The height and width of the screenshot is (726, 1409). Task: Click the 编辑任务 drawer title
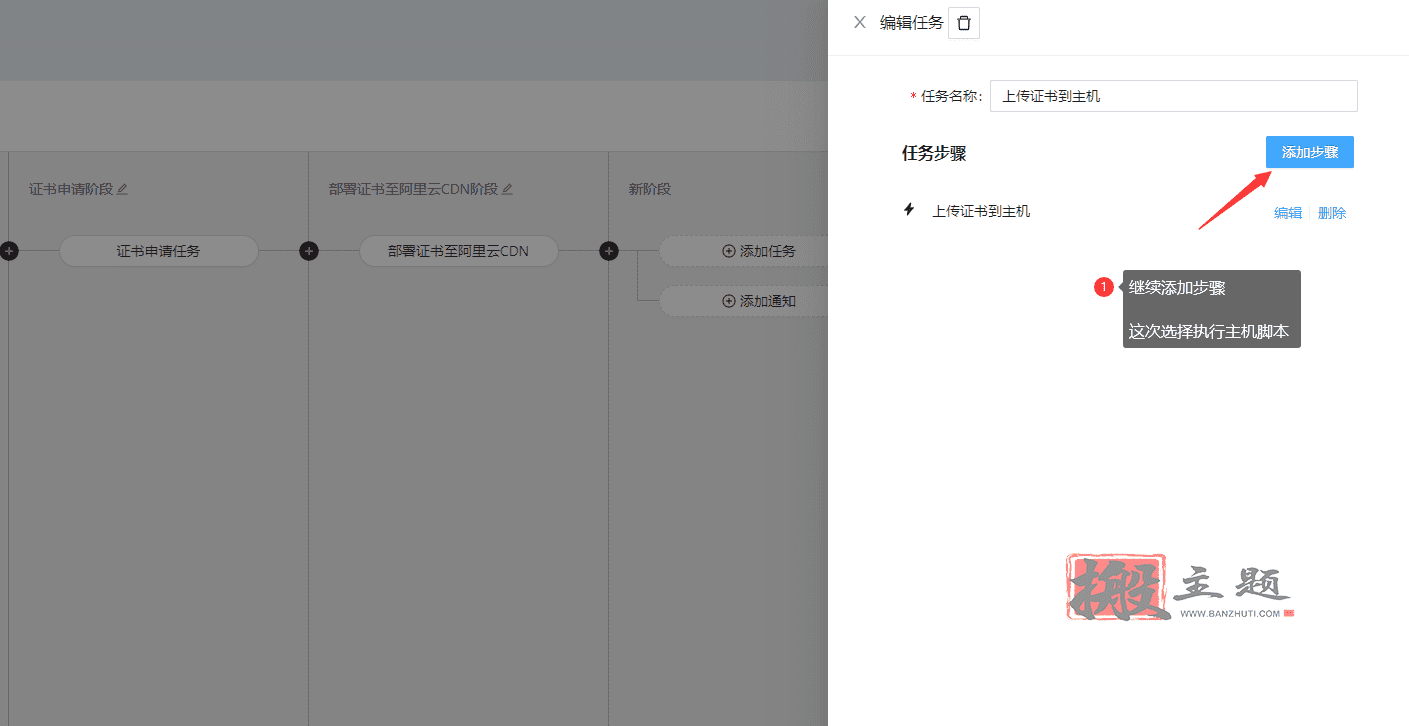(x=911, y=22)
